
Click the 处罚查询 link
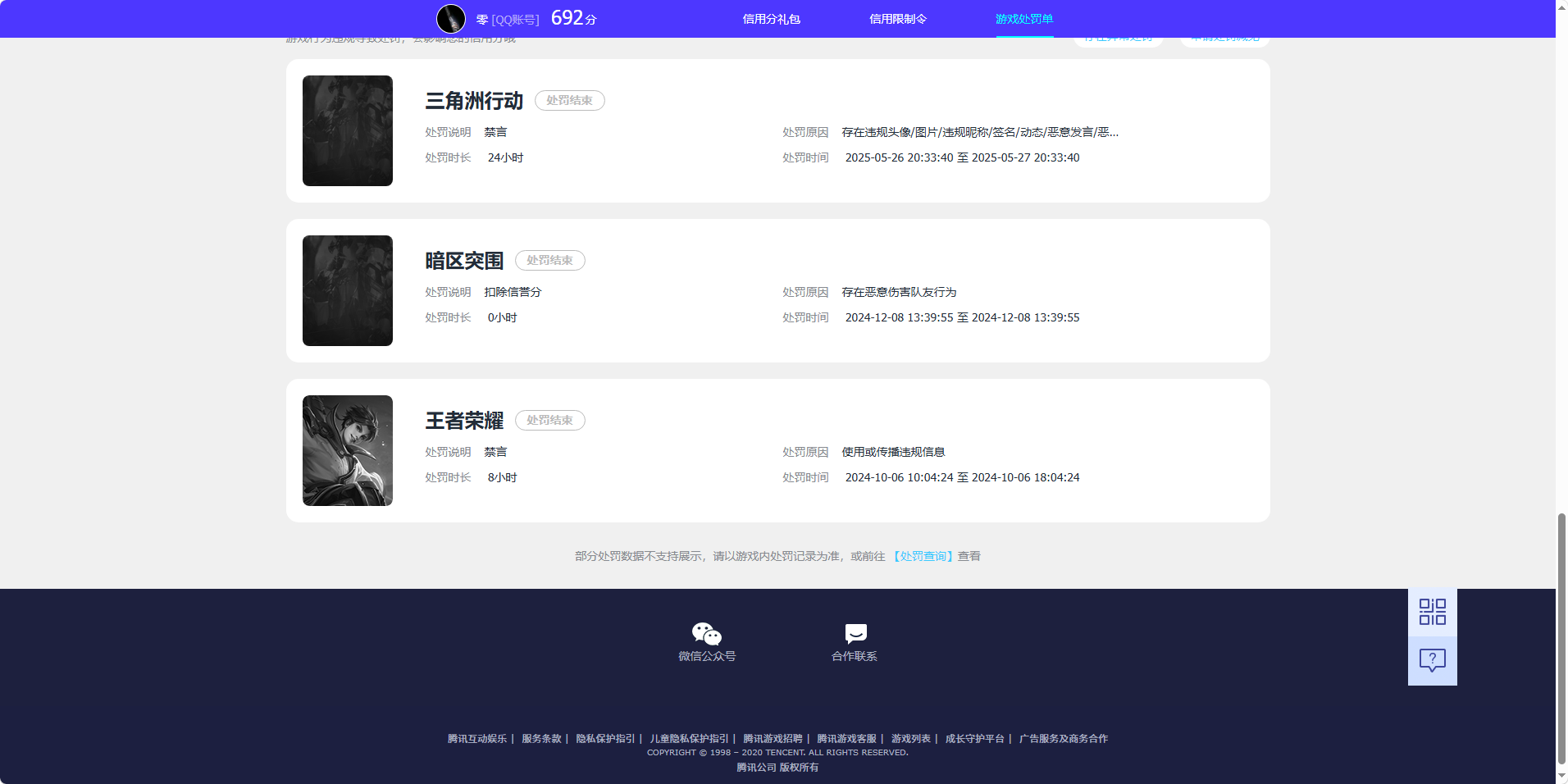click(923, 556)
